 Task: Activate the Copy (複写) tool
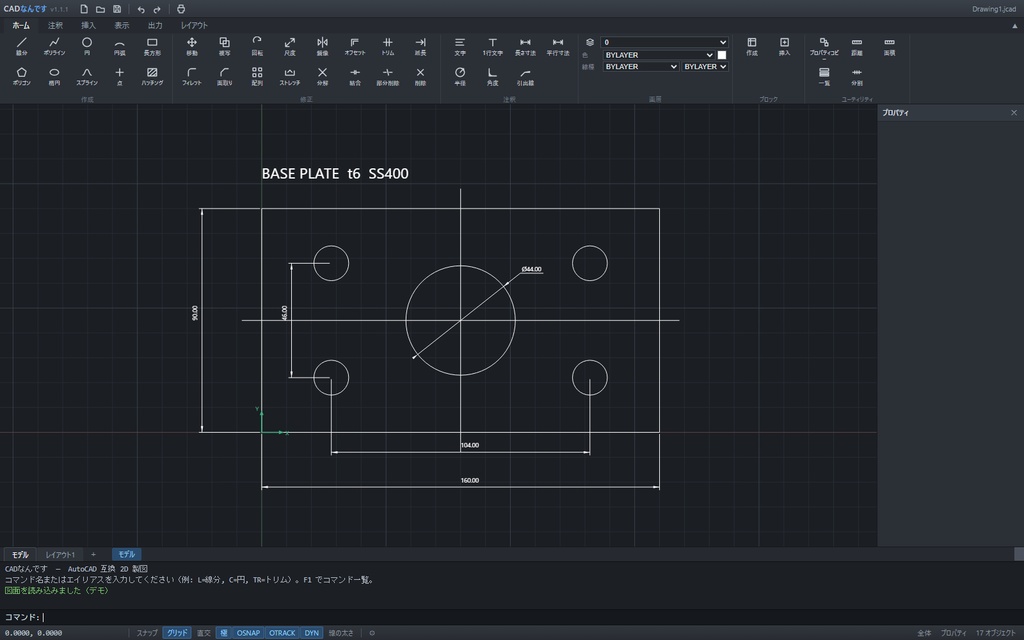click(225, 46)
